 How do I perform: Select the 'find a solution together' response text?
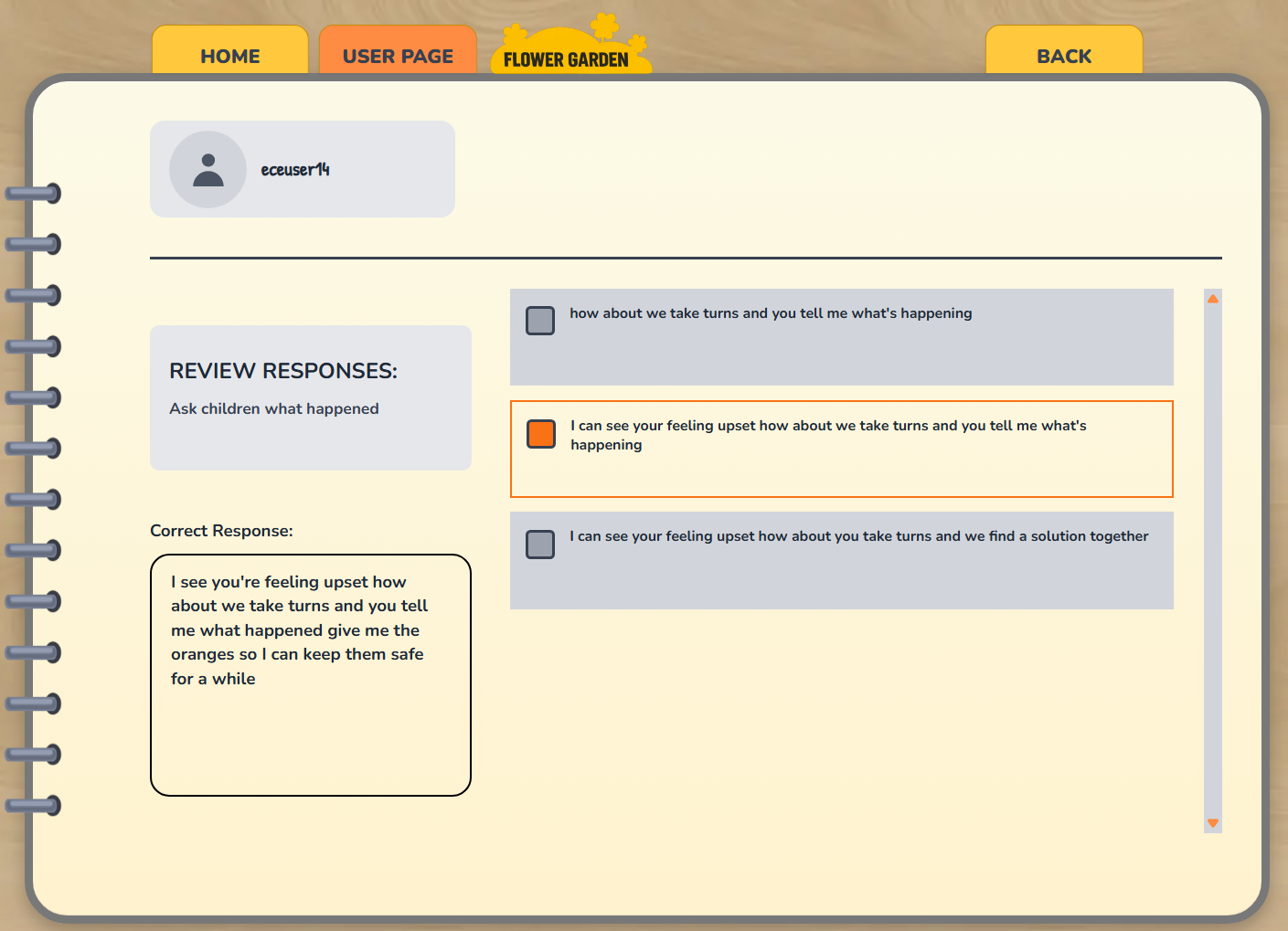point(859,536)
